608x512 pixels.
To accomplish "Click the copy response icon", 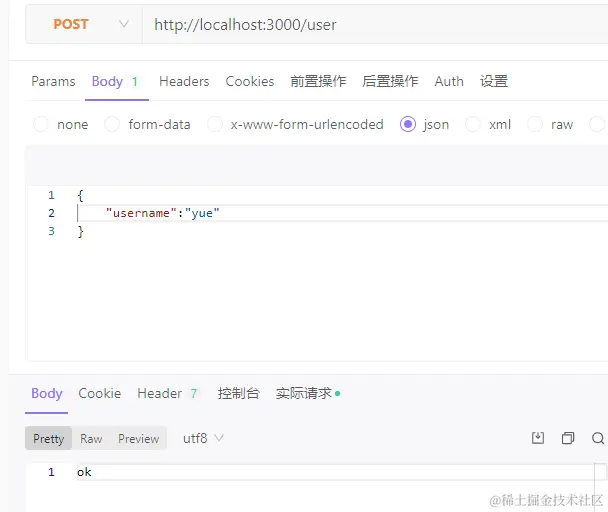I will (x=568, y=438).
